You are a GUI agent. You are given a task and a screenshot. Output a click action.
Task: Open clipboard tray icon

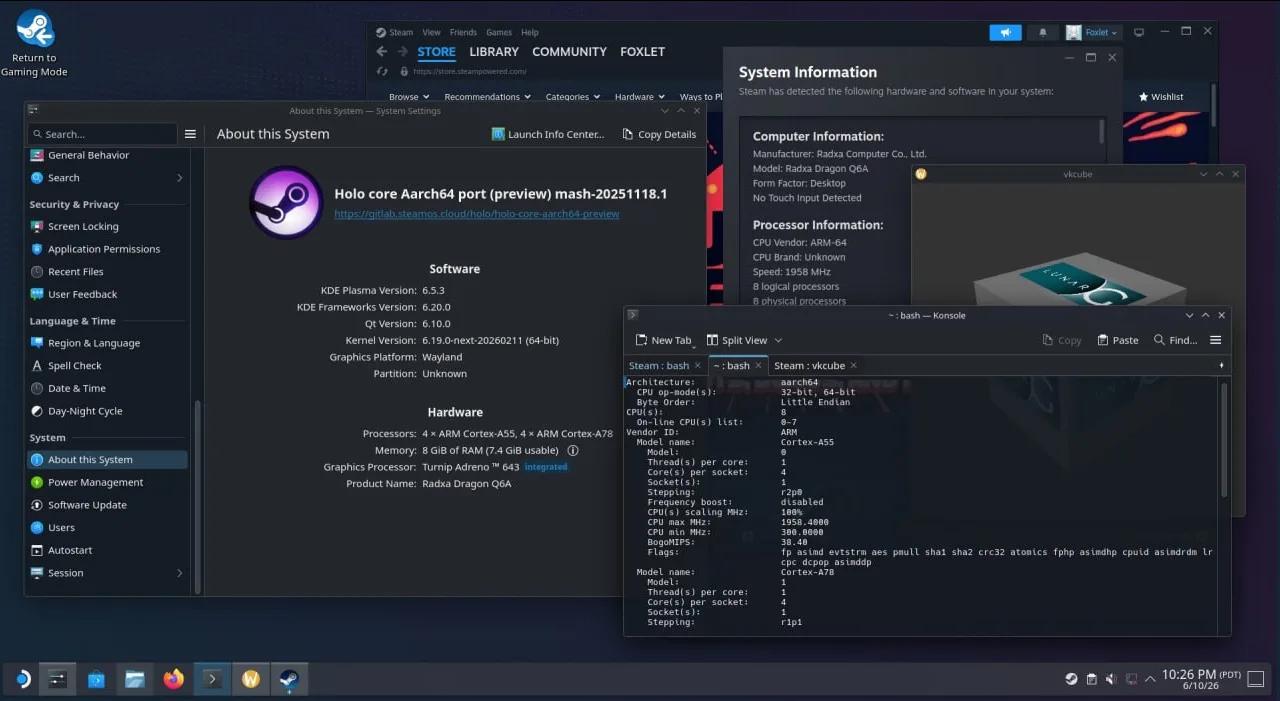click(1092, 680)
